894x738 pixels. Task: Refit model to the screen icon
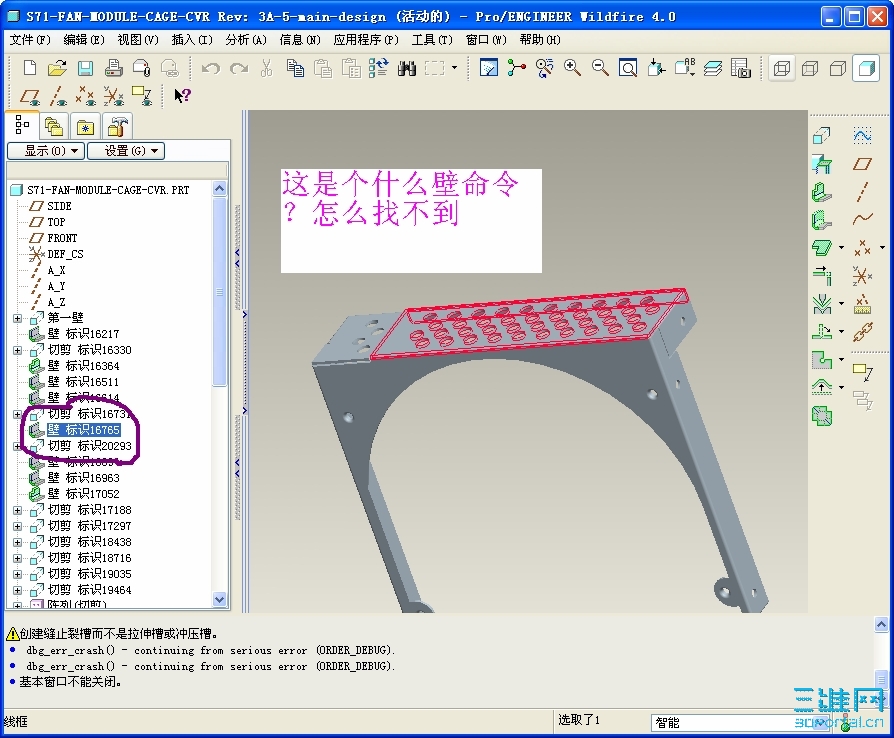[x=628, y=68]
